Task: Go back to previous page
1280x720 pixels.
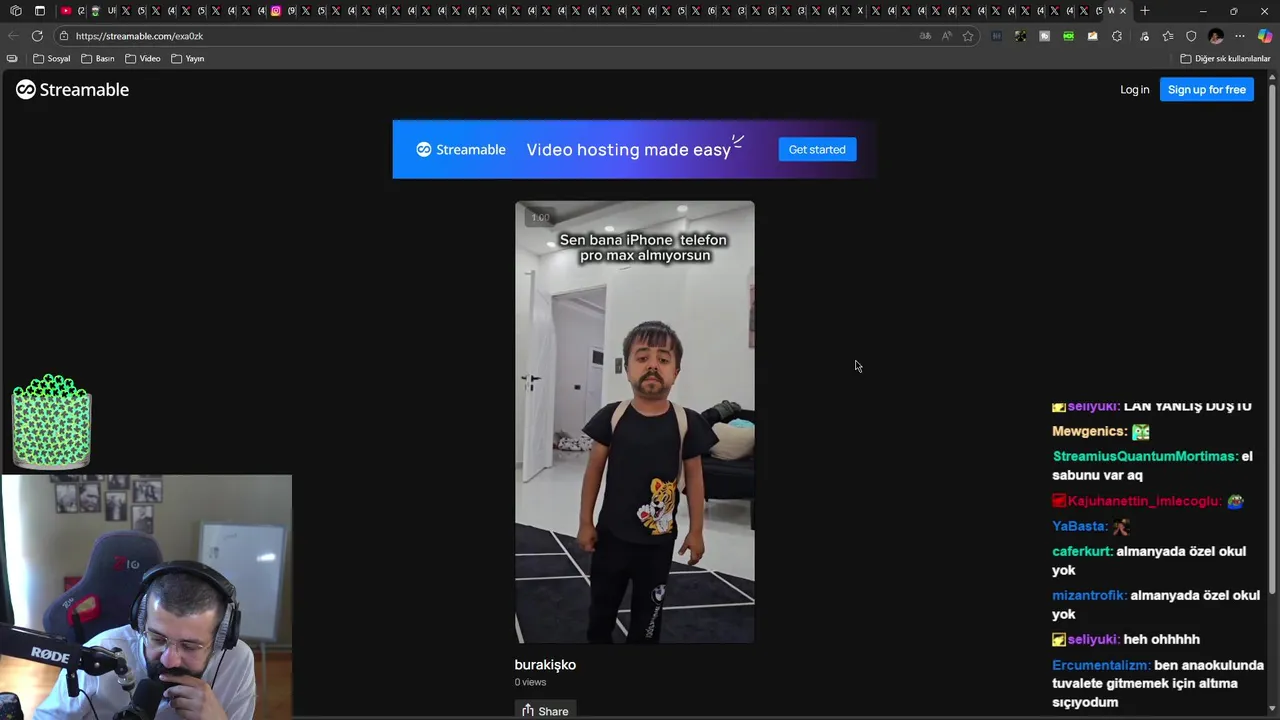Action: pos(12,36)
